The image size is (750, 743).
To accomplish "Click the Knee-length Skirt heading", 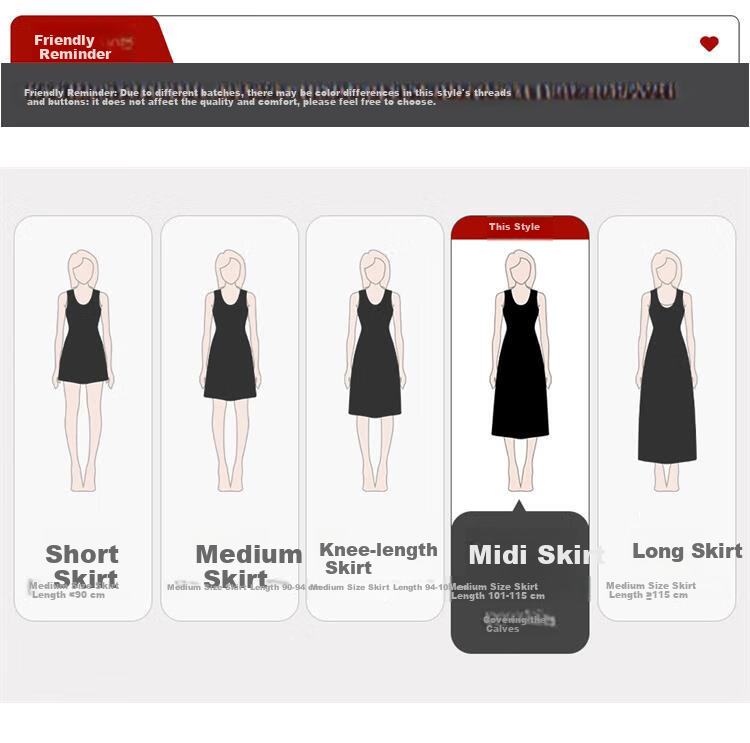I will (x=378, y=558).
